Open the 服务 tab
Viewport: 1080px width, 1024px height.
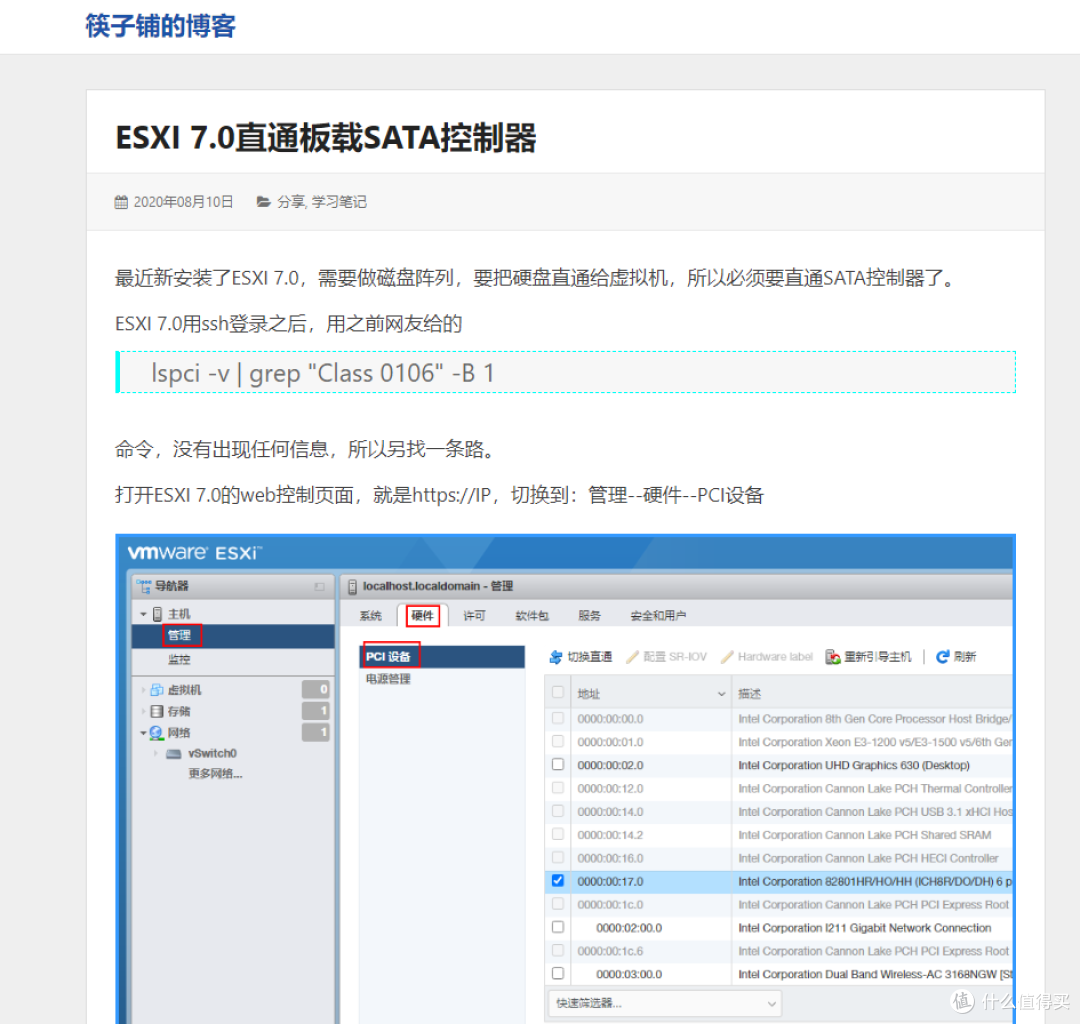click(590, 615)
